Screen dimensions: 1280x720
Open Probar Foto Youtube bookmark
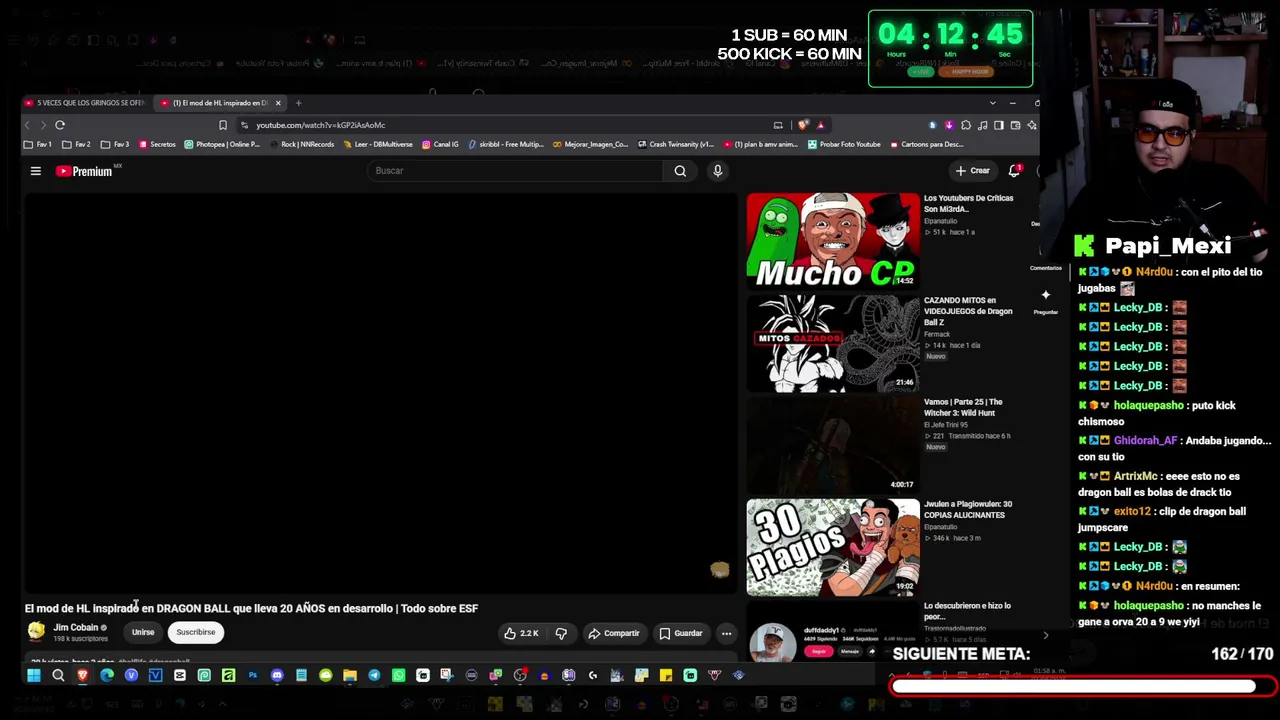[x=844, y=145]
